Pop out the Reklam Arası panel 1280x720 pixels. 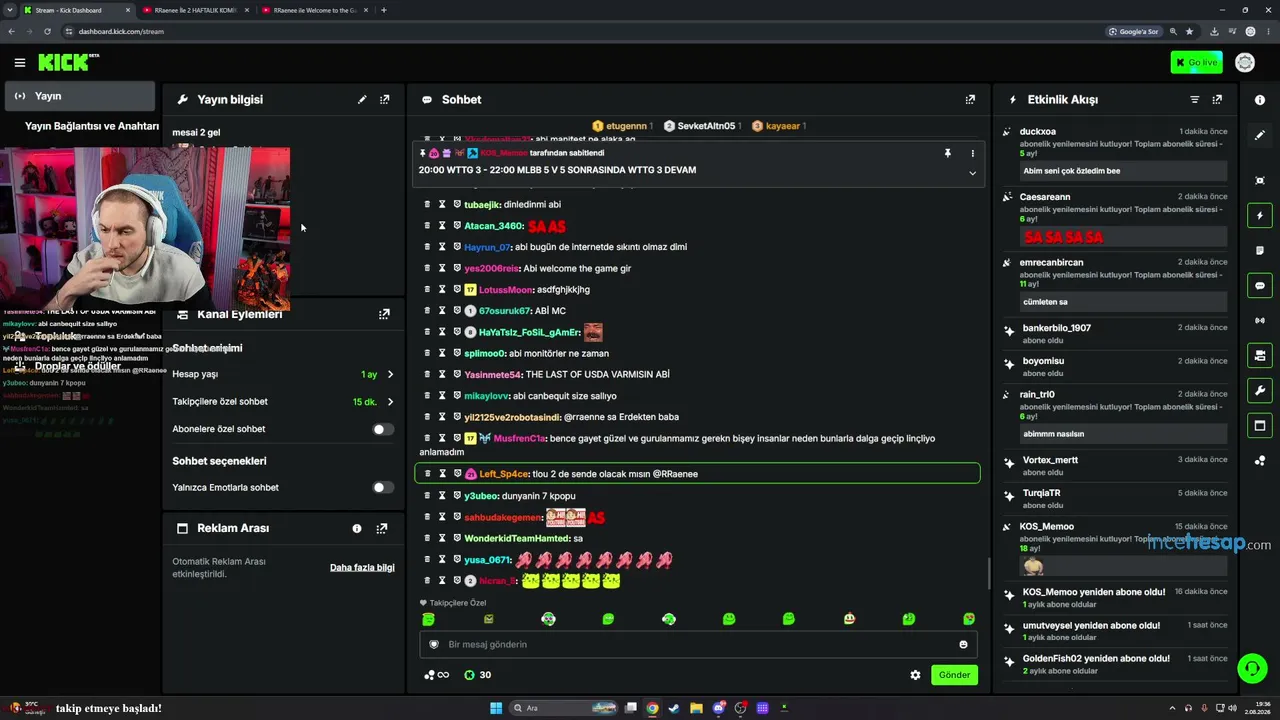[x=382, y=528]
